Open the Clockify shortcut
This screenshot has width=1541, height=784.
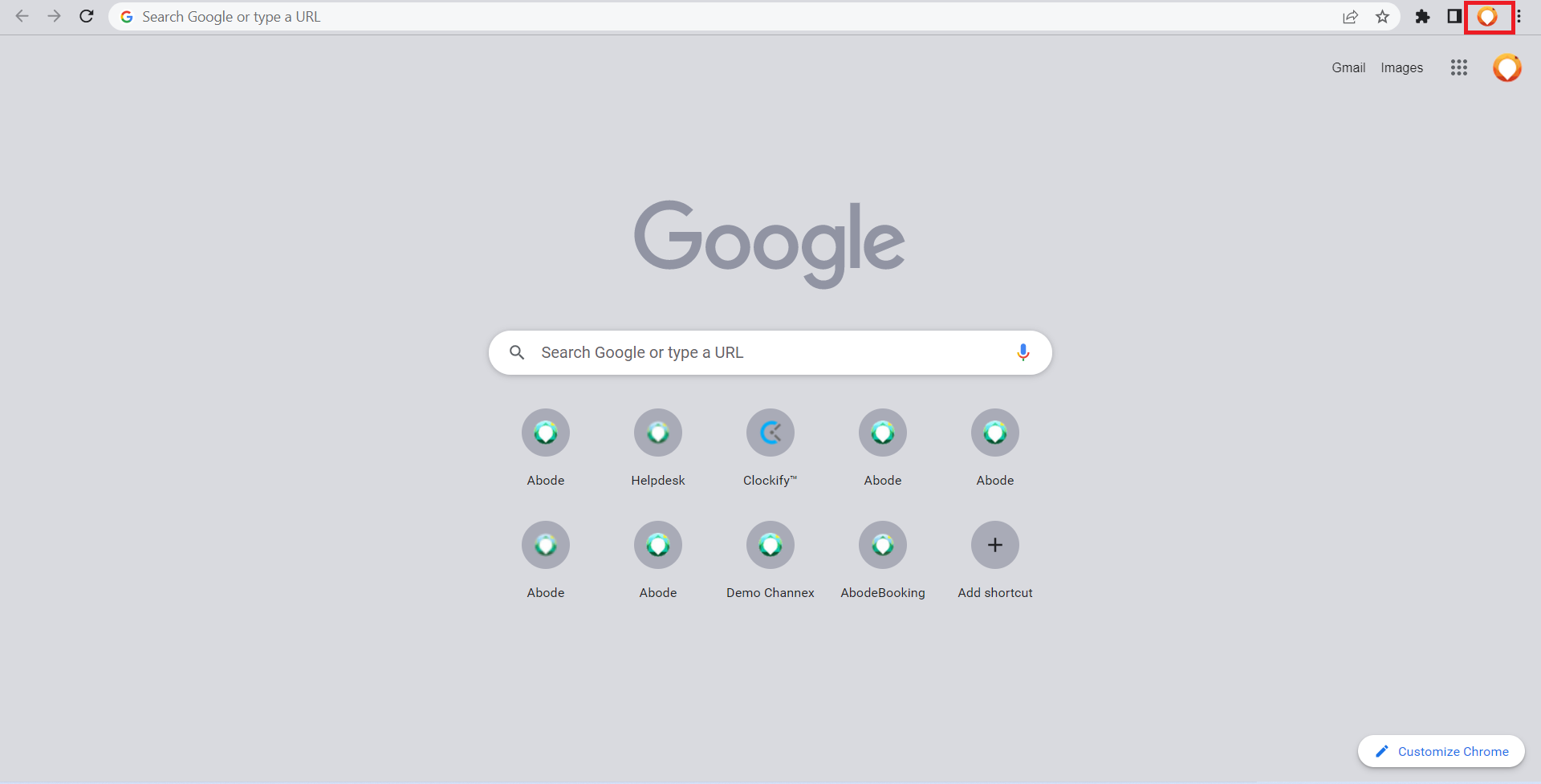(770, 448)
